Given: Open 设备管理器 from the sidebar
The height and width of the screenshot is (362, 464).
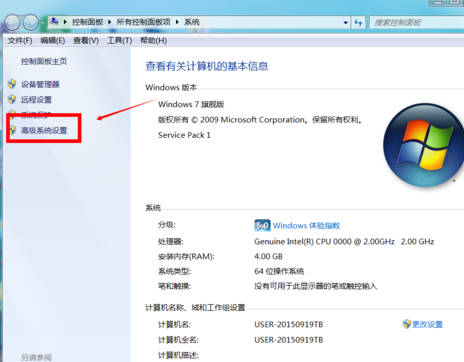Looking at the screenshot, I should 40,84.
